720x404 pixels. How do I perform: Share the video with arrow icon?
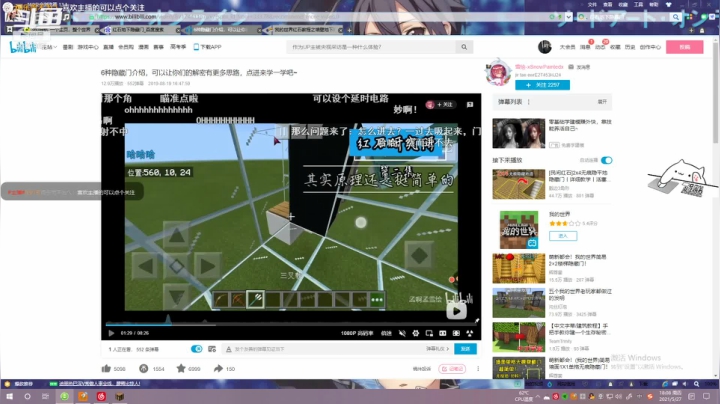(218, 368)
